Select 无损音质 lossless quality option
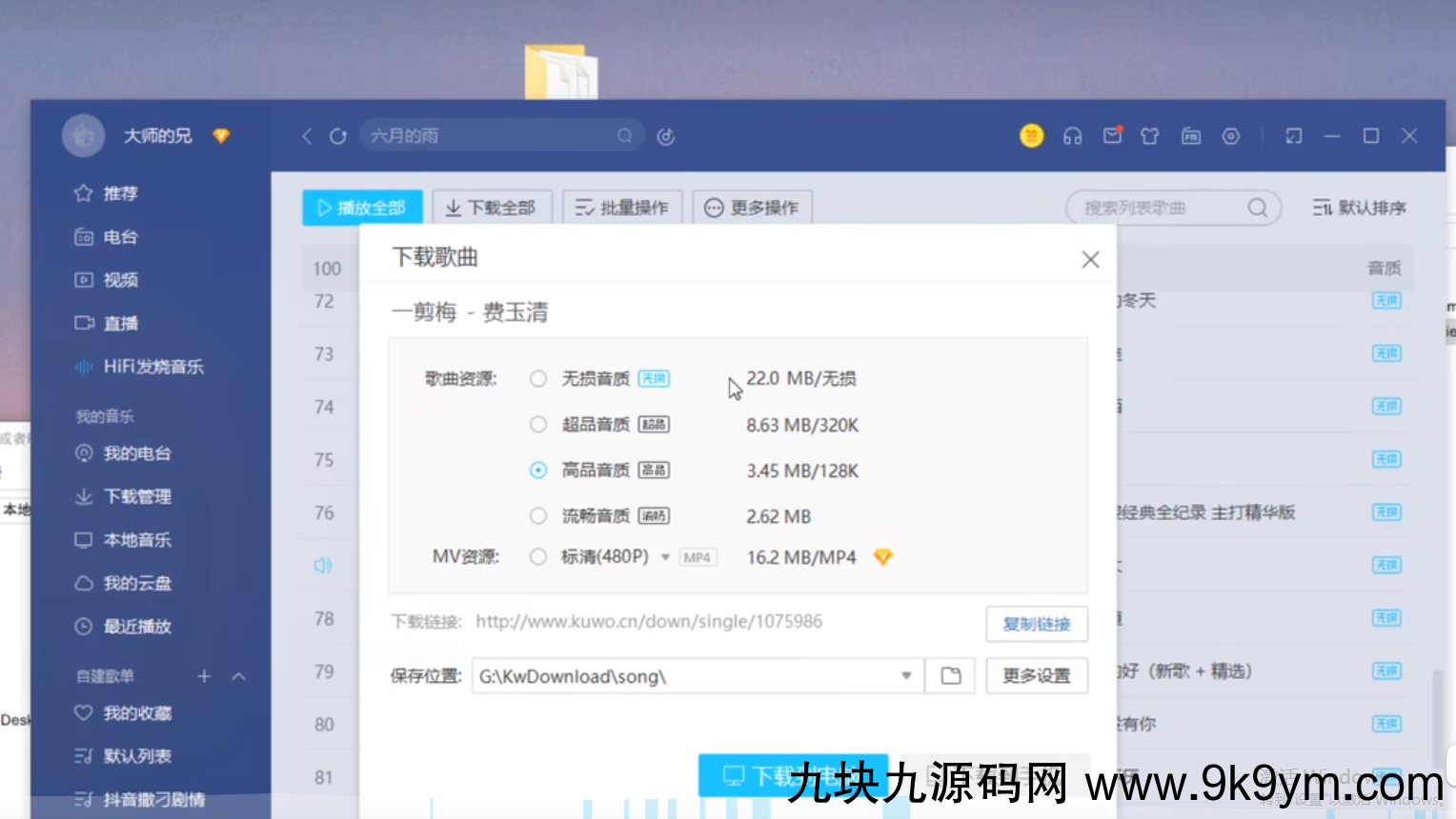 point(538,379)
